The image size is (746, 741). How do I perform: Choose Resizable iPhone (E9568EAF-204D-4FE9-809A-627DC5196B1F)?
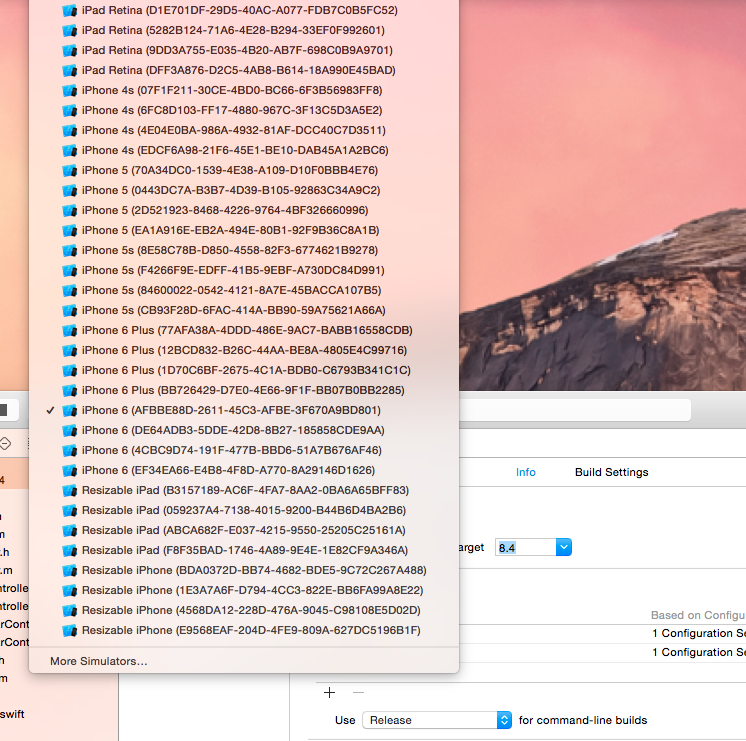coord(244,630)
